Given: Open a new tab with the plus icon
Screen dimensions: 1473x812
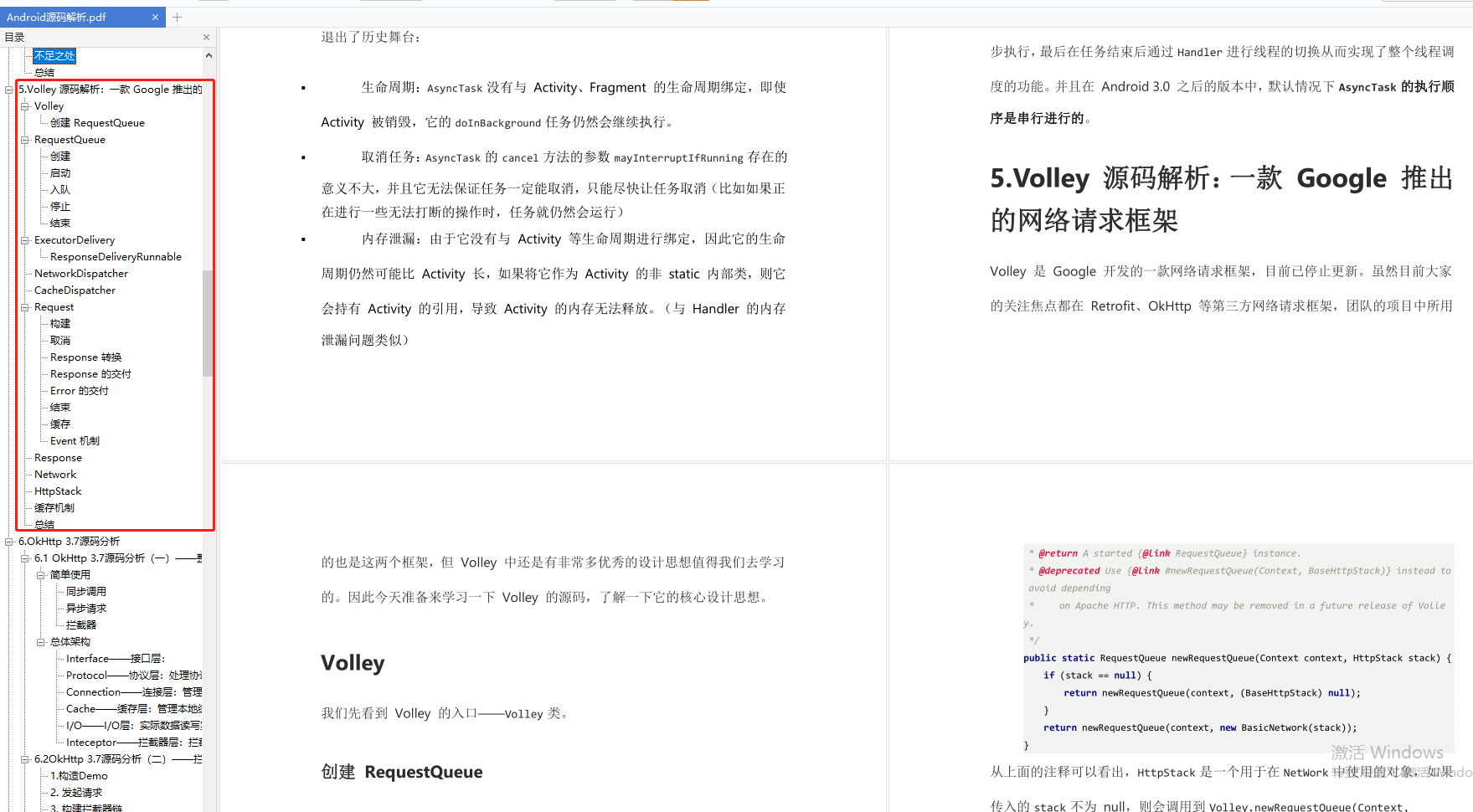Looking at the screenshot, I should [177, 17].
